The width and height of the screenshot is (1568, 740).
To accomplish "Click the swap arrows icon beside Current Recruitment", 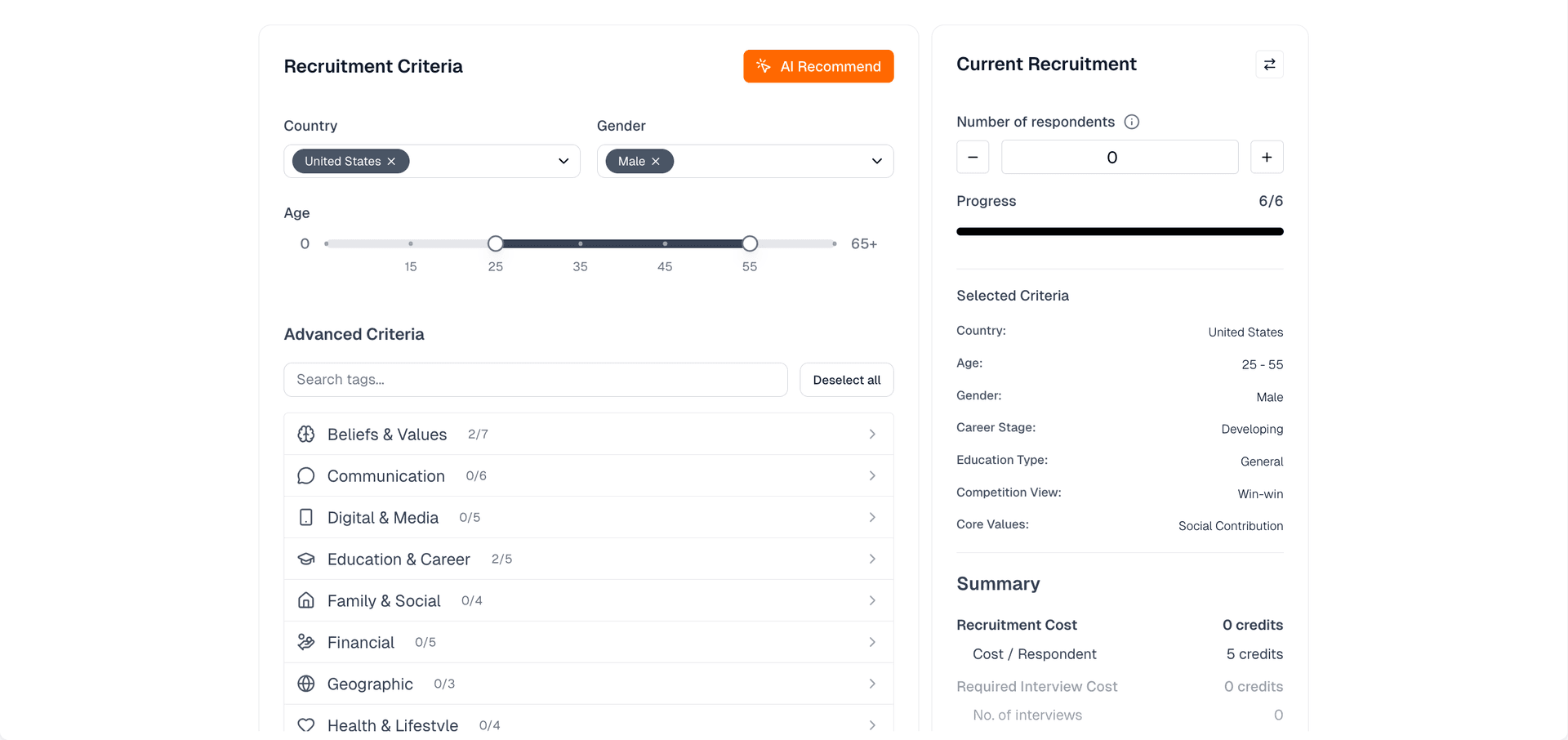I will [x=1269, y=65].
